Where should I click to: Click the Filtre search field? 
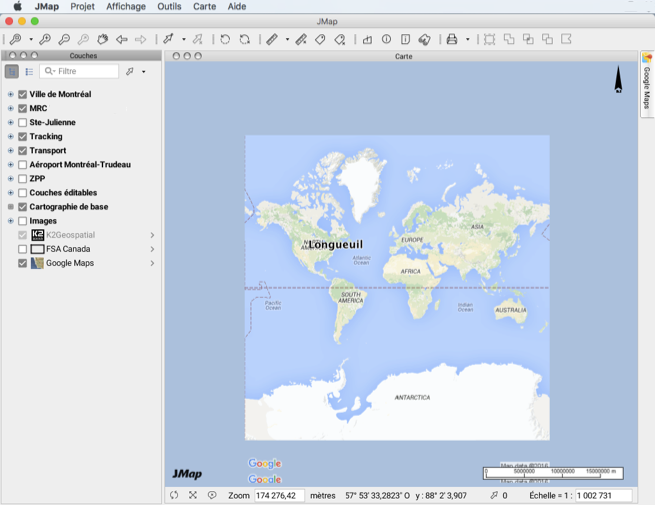coord(79,71)
